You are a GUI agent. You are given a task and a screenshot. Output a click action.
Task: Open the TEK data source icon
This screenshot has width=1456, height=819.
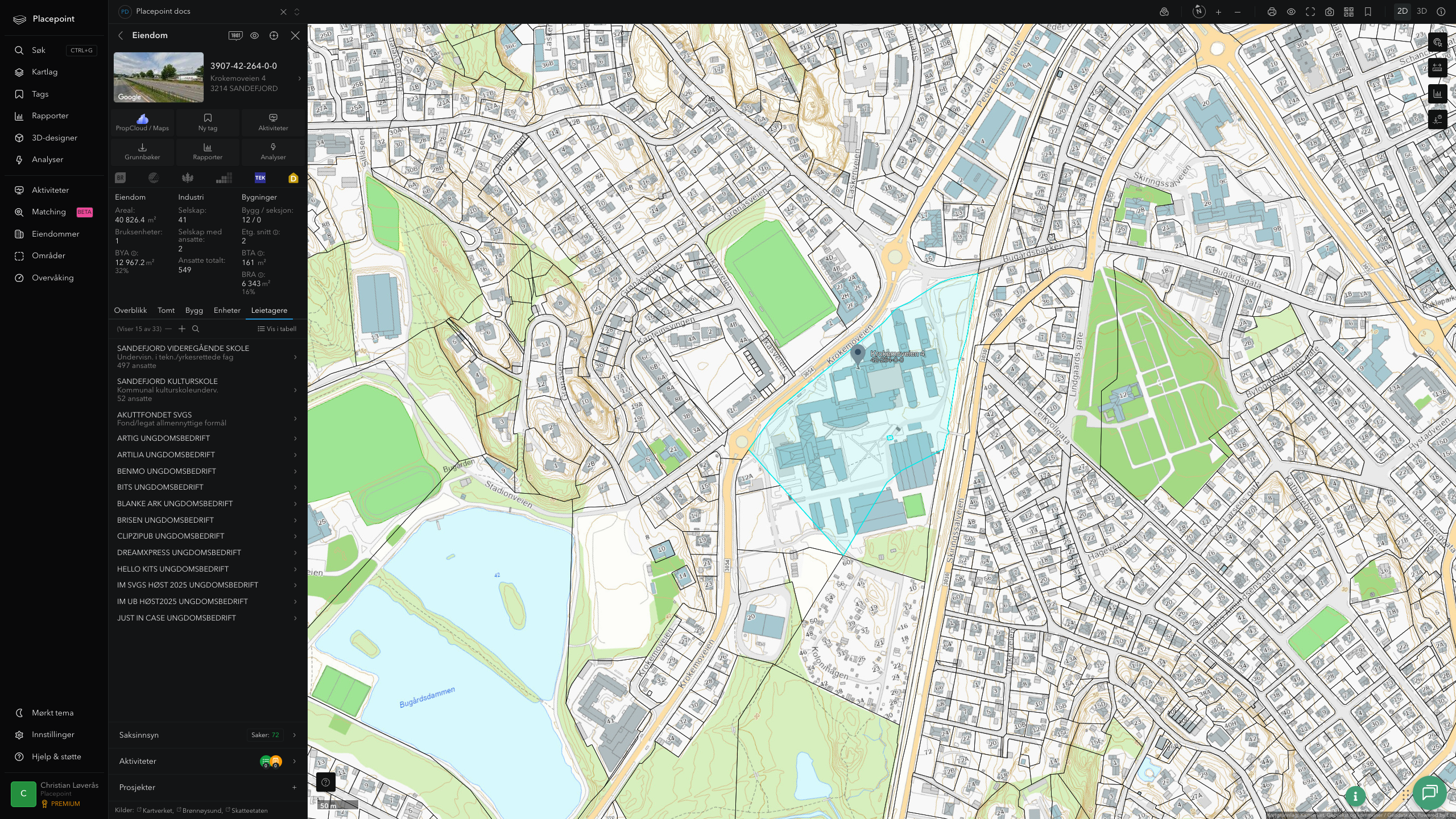(x=260, y=178)
